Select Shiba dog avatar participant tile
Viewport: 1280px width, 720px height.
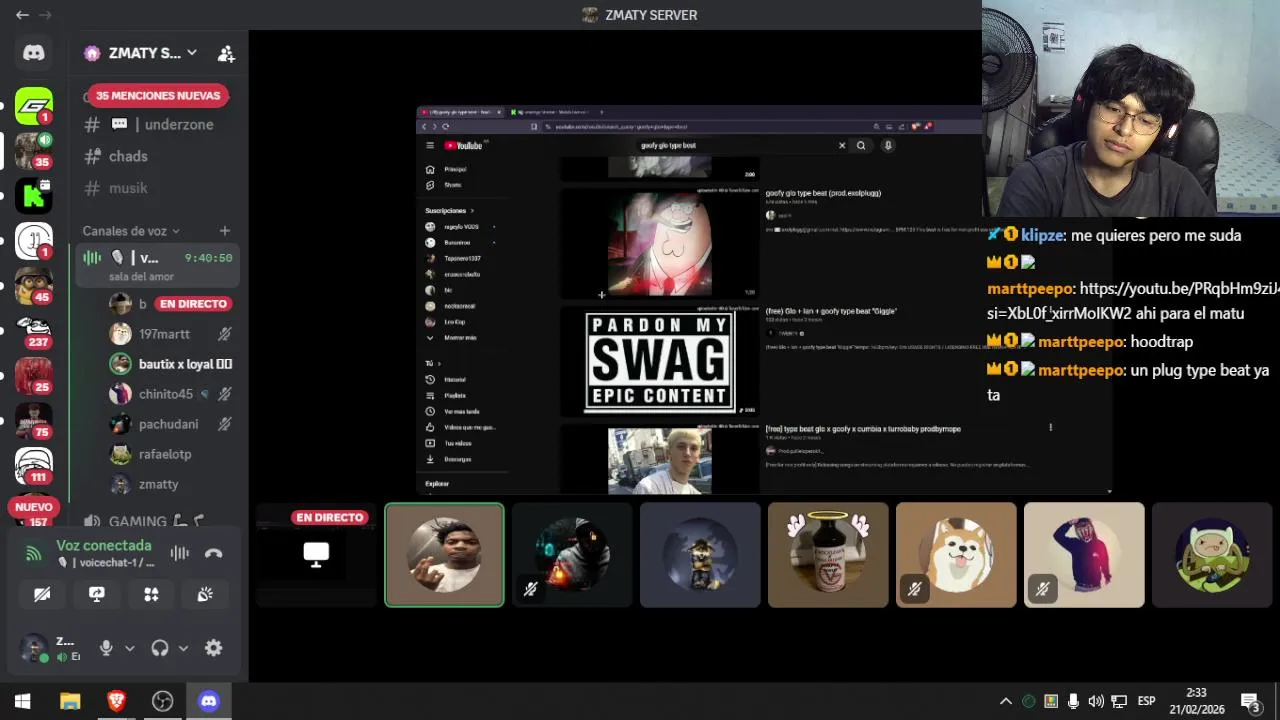[956, 555]
